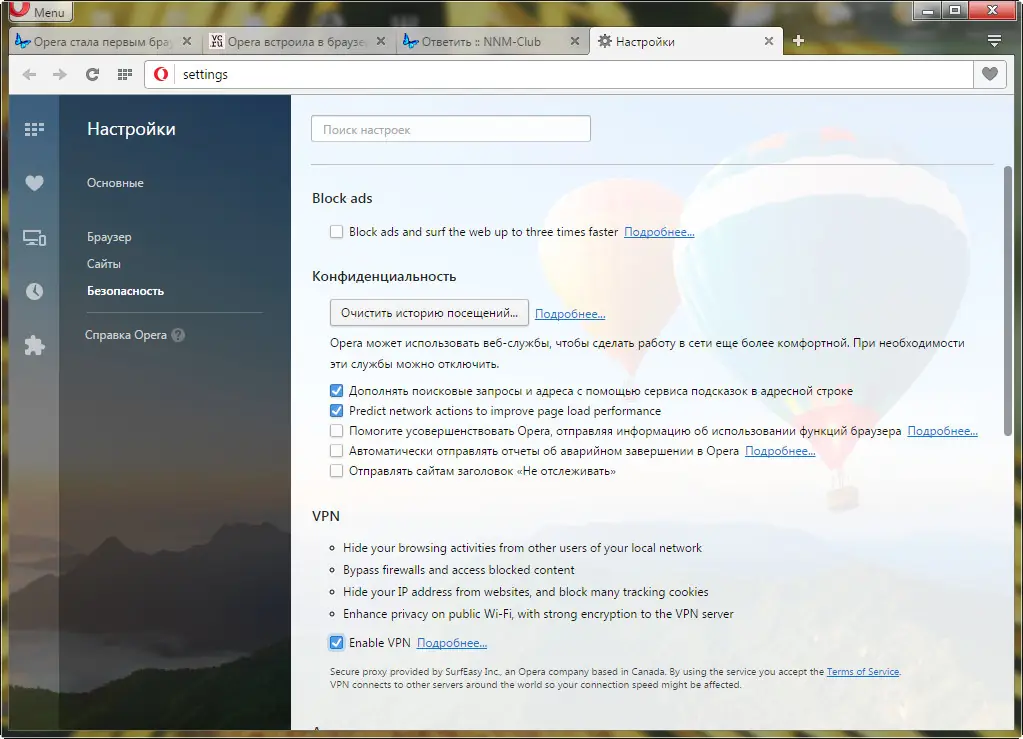Viewport: 1023px width, 739px height.
Task: Open 'Подробнее...' link next to clear history button
Action: [570, 314]
